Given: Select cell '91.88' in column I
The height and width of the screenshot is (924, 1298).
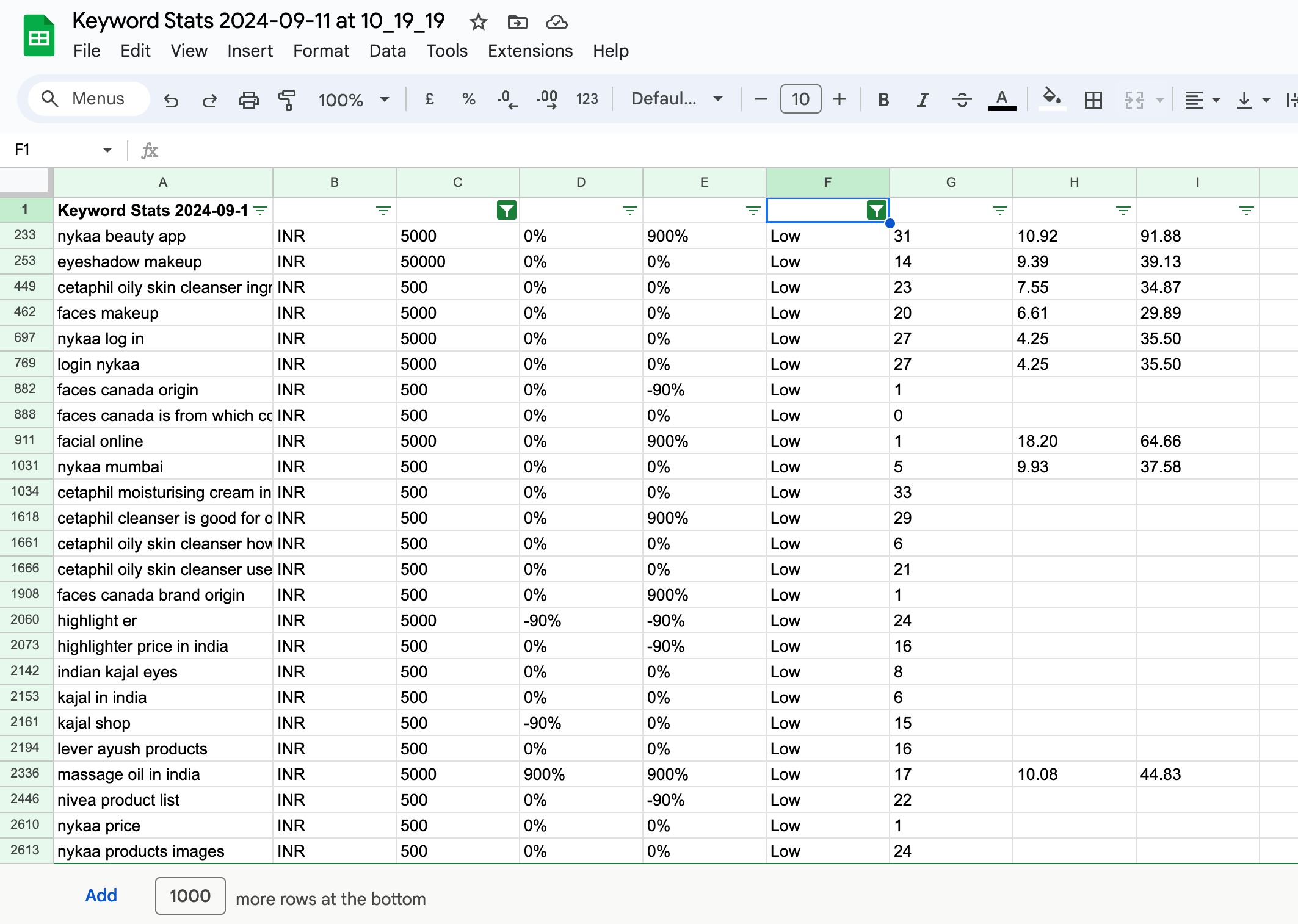Looking at the screenshot, I should [1197, 236].
